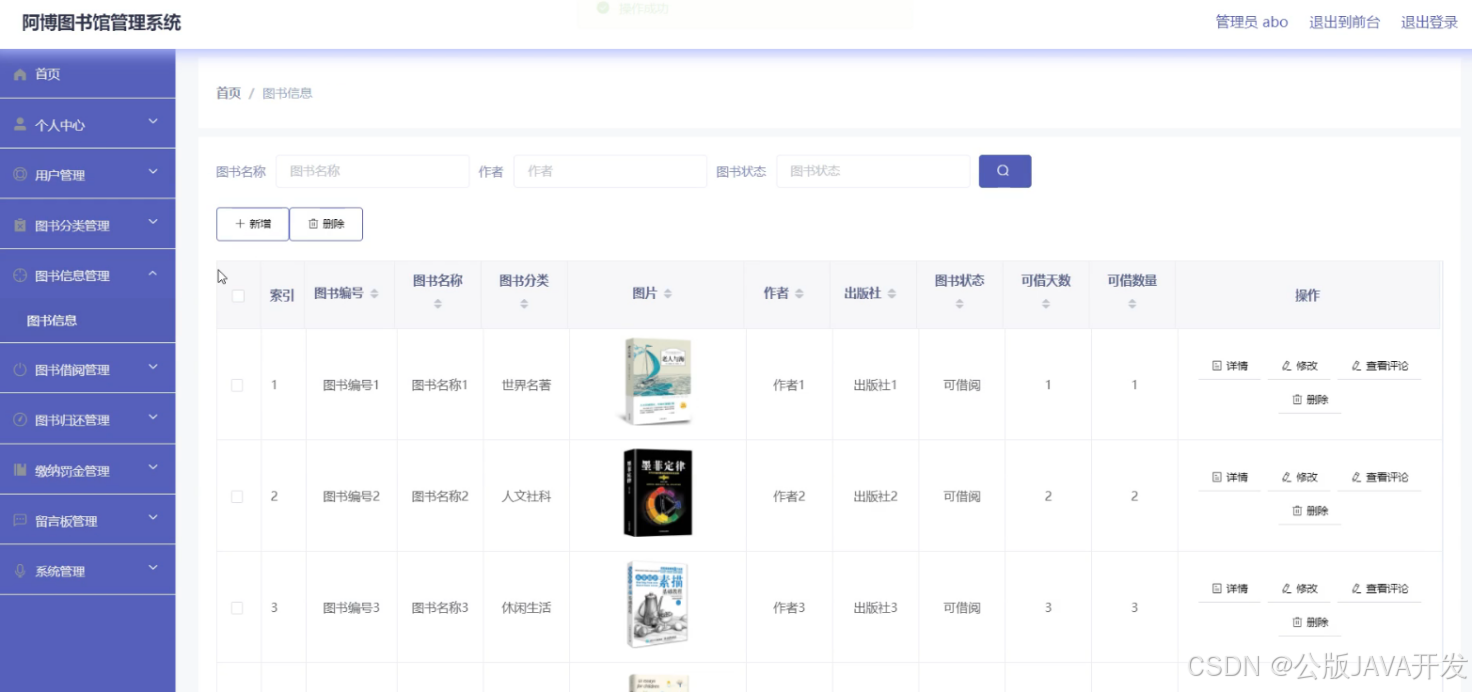This screenshot has width=1472, height=692.
Task: Toggle the select-all checkbox in table header
Action: [238, 296]
